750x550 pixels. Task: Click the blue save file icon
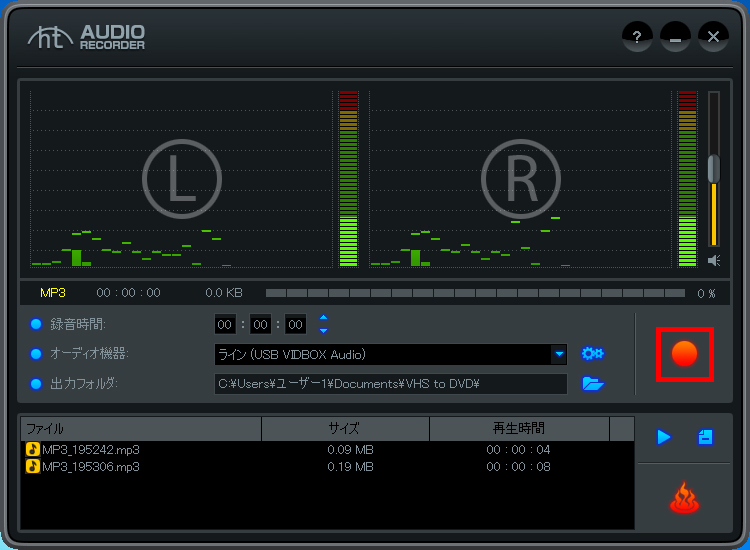pyautogui.click(x=706, y=437)
